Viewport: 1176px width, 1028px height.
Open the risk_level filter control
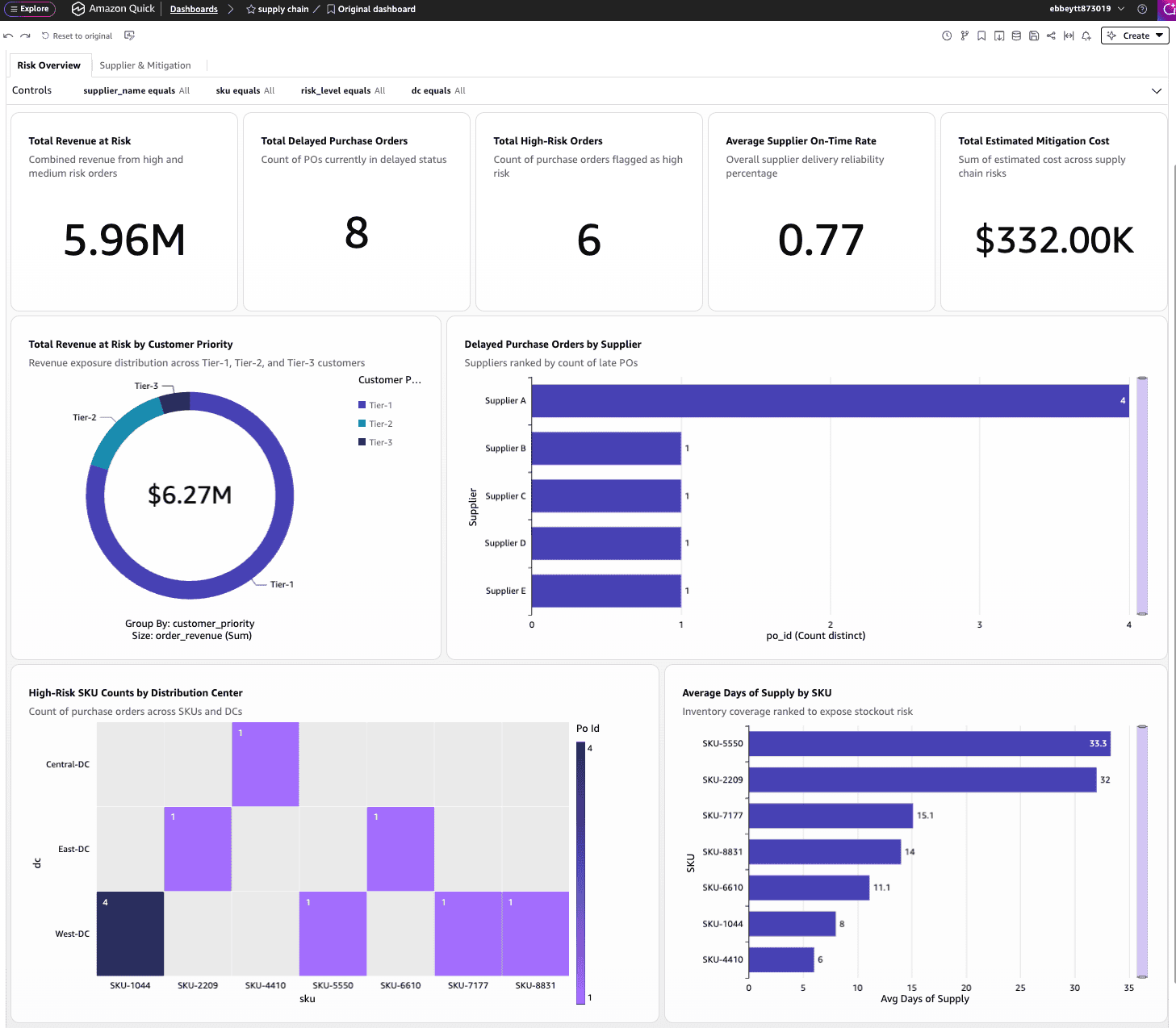343,91
